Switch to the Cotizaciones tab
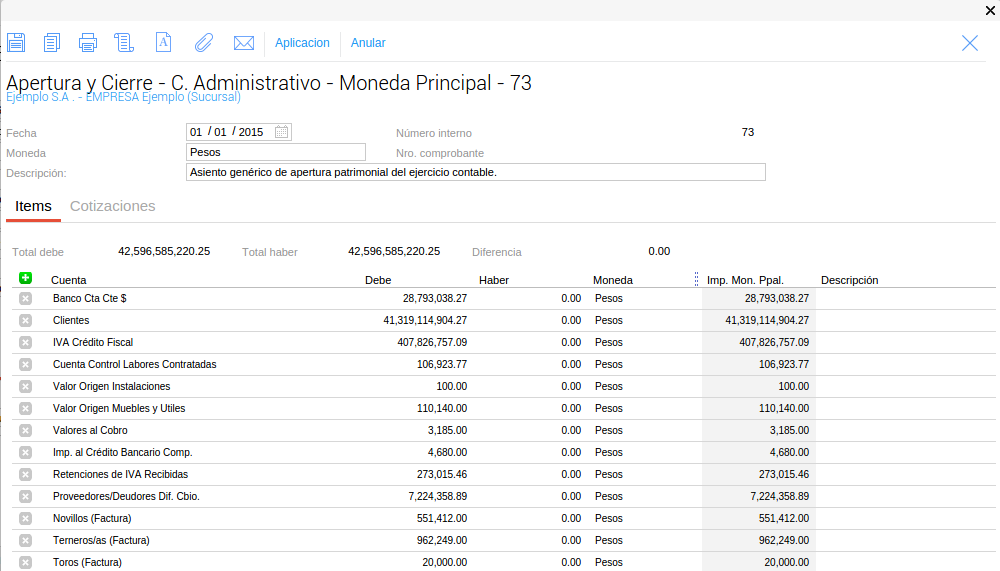 click(112, 206)
